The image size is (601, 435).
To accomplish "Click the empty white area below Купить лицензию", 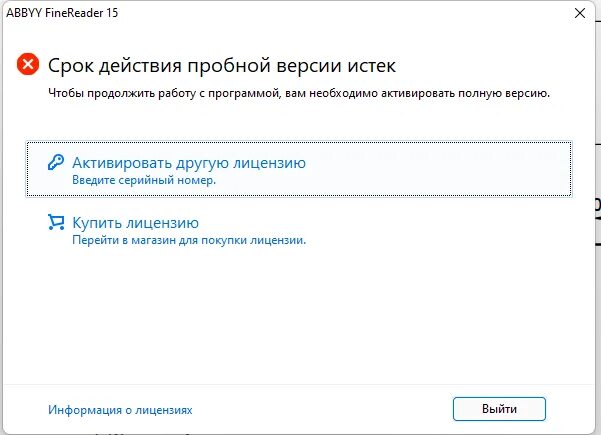I will coord(299,314).
